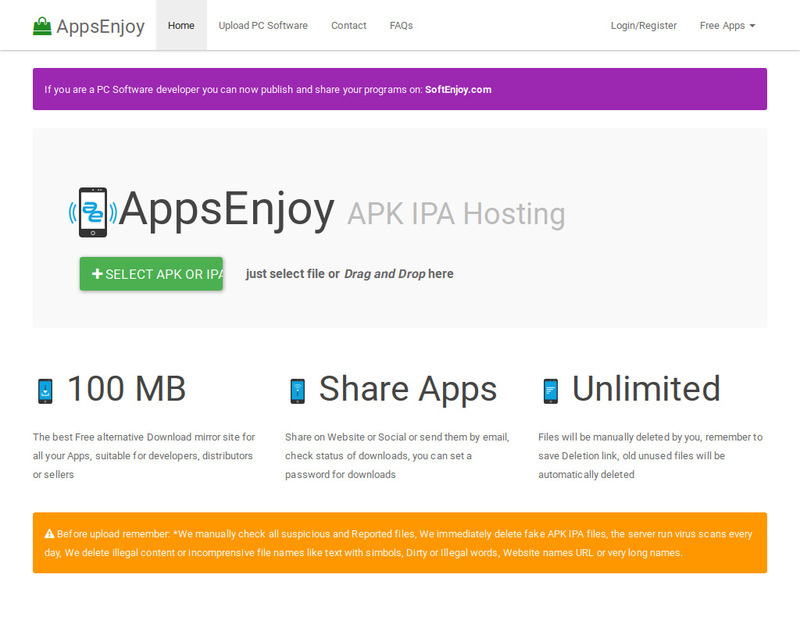The image size is (800, 638).
Task: Click the '100 MB' heading
Action: [x=127, y=389]
